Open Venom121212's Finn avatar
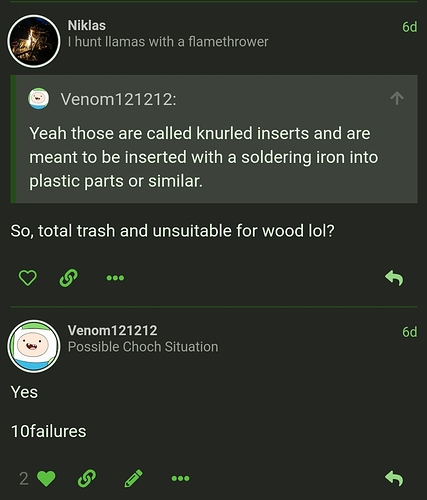Screen dimensions: 427x500 click(34, 346)
